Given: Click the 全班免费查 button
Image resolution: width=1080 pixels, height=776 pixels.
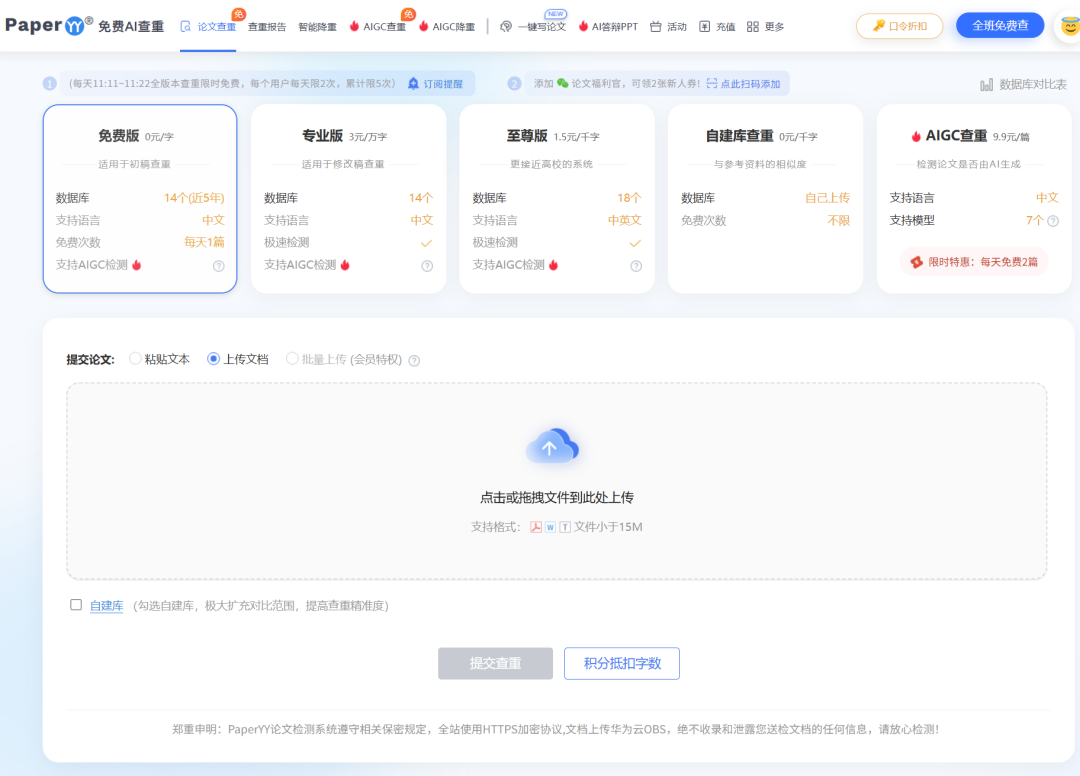Looking at the screenshot, I should click(1000, 26).
